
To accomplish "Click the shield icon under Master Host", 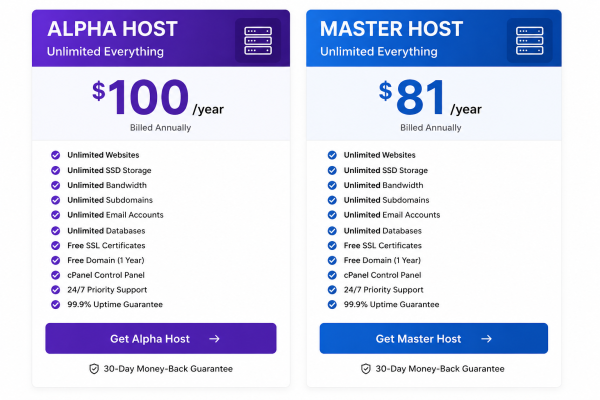I will tap(365, 369).
